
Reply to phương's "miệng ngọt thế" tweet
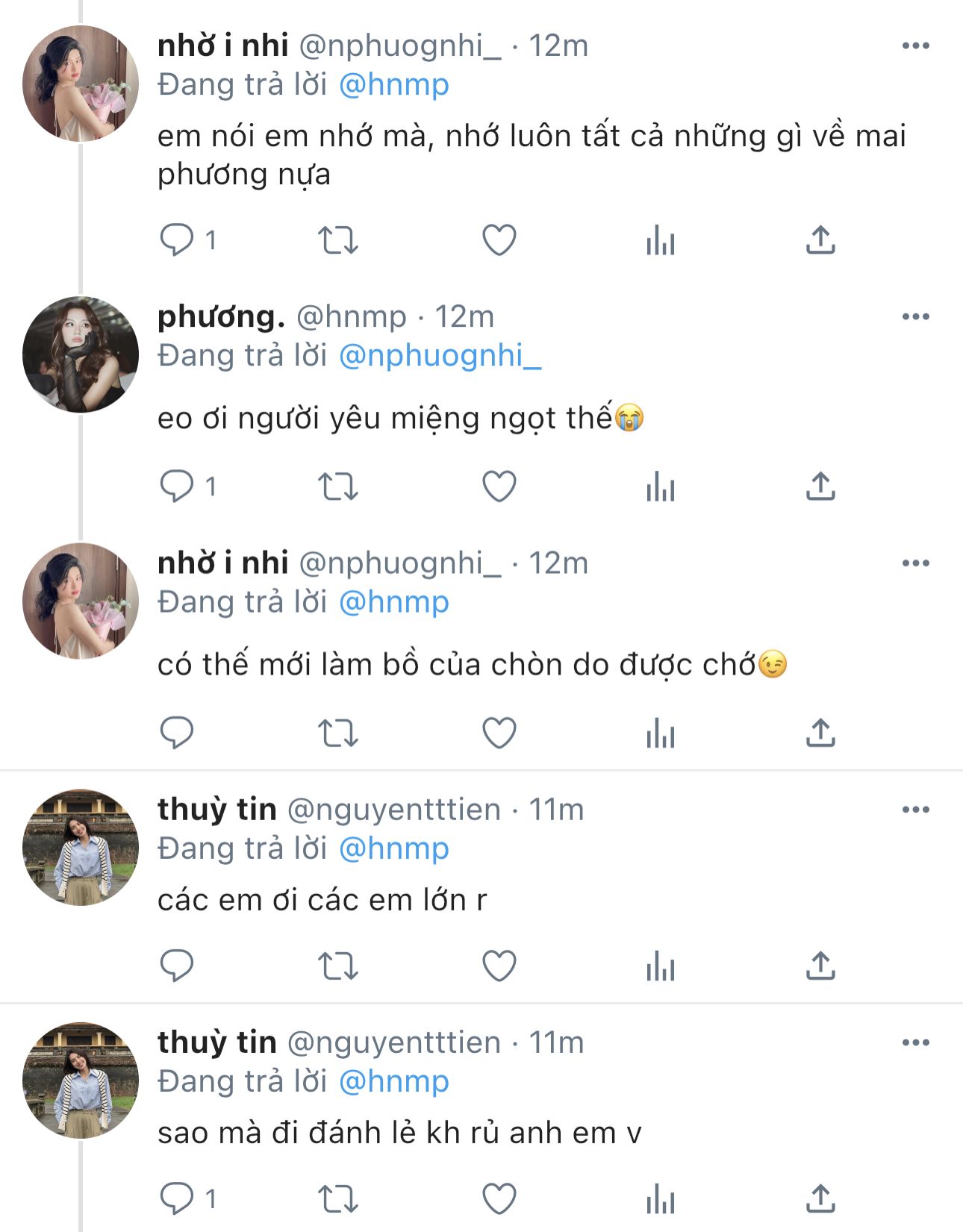[x=177, y=487]
